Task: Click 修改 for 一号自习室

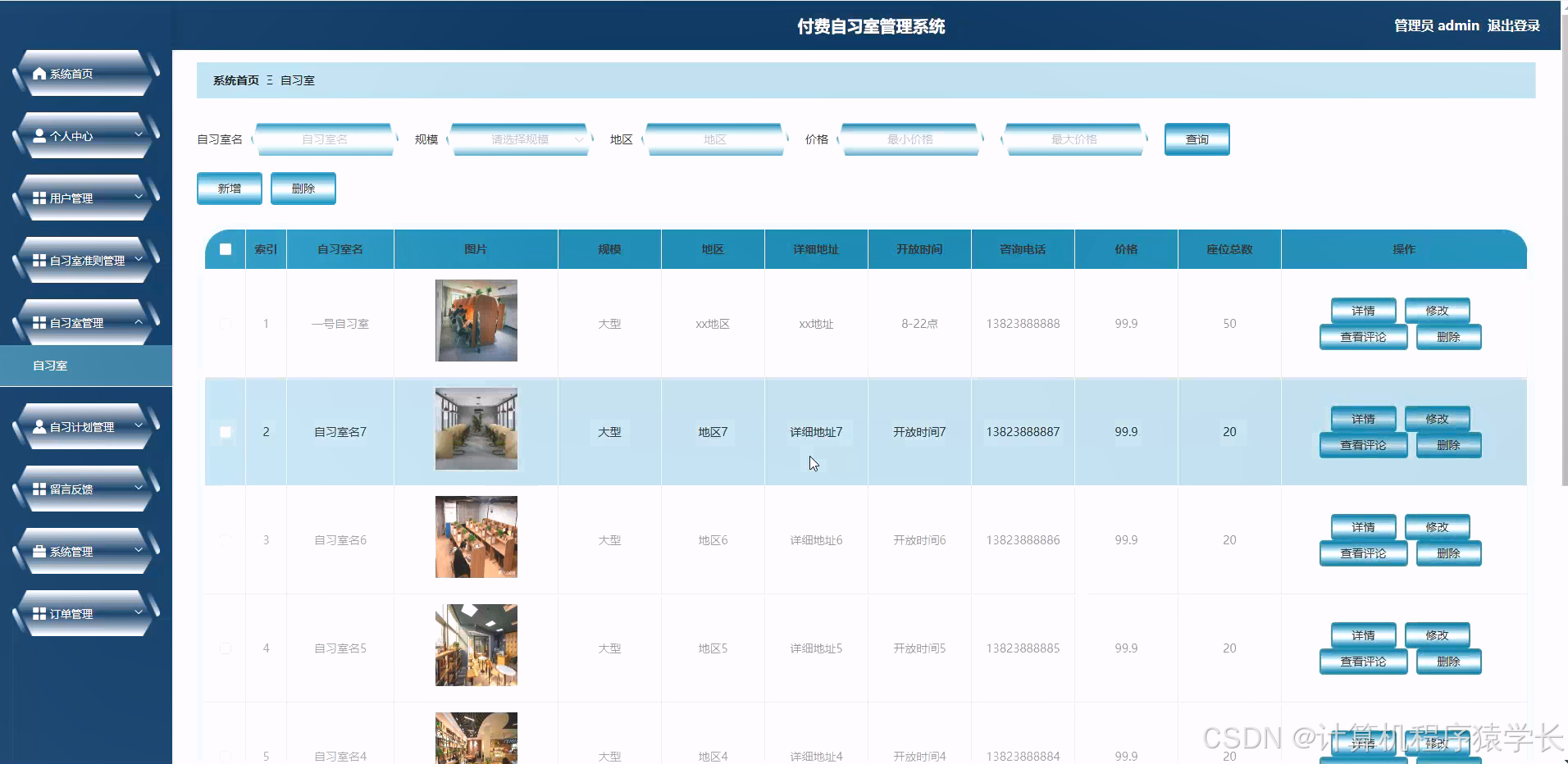Action: (x=1437, y=311)
